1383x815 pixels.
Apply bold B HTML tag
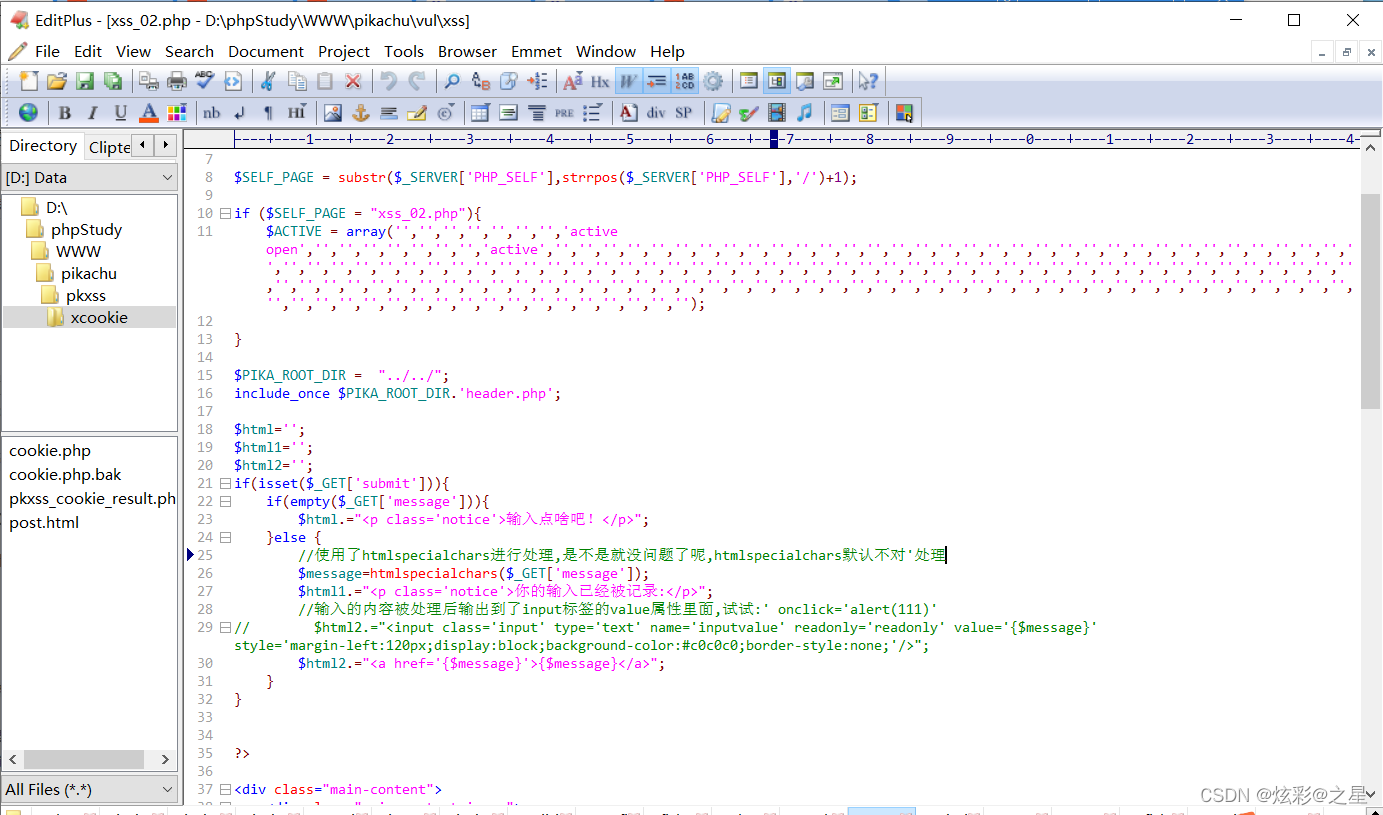[65, 112]
